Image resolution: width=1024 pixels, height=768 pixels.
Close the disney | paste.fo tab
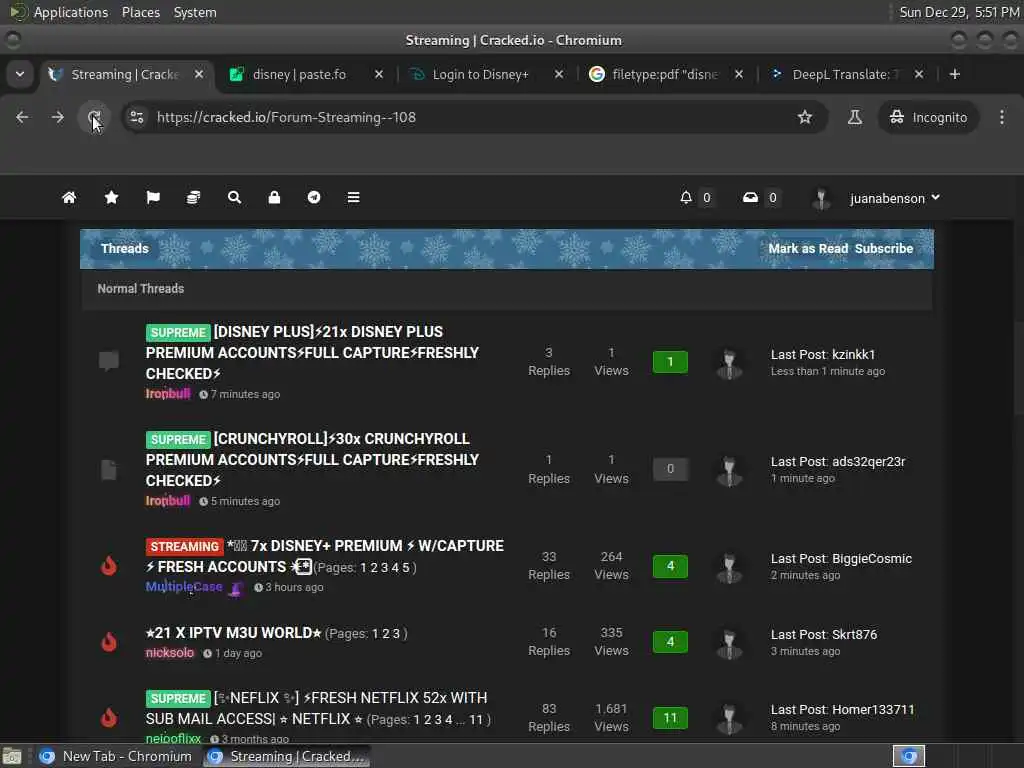pos(379,74)
